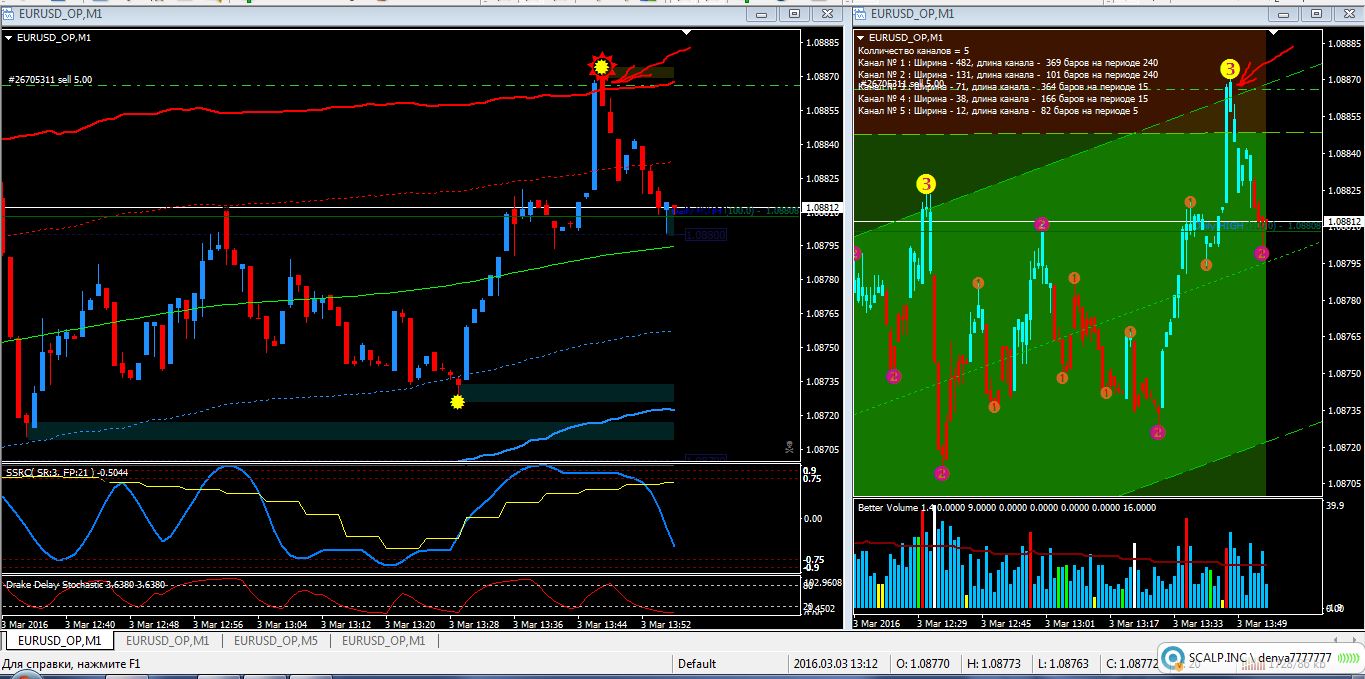
Task: Open the one-click trading triangle in the left chart
Action: coord(9,37)
